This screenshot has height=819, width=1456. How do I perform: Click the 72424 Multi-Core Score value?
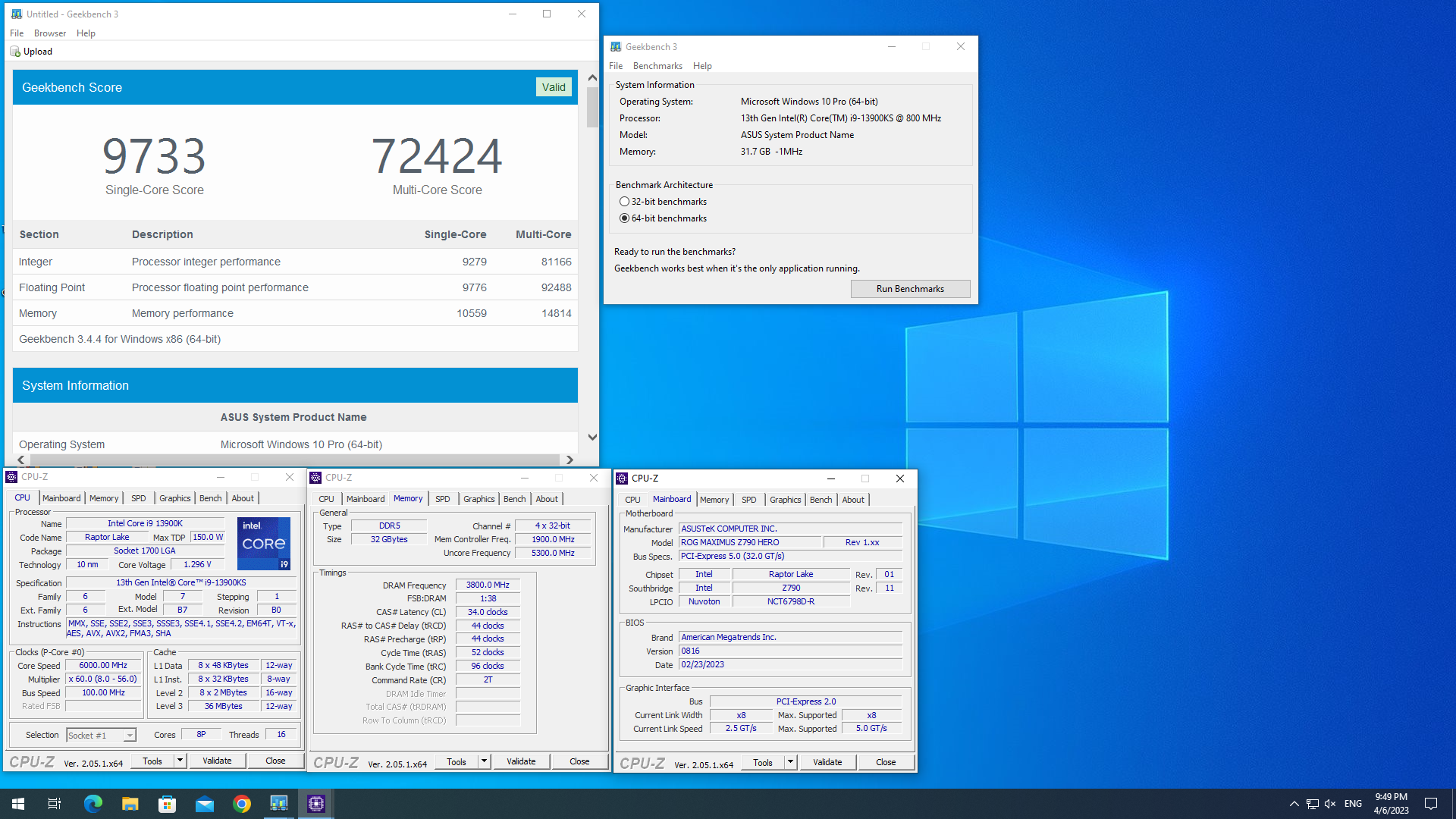point(437,155)
